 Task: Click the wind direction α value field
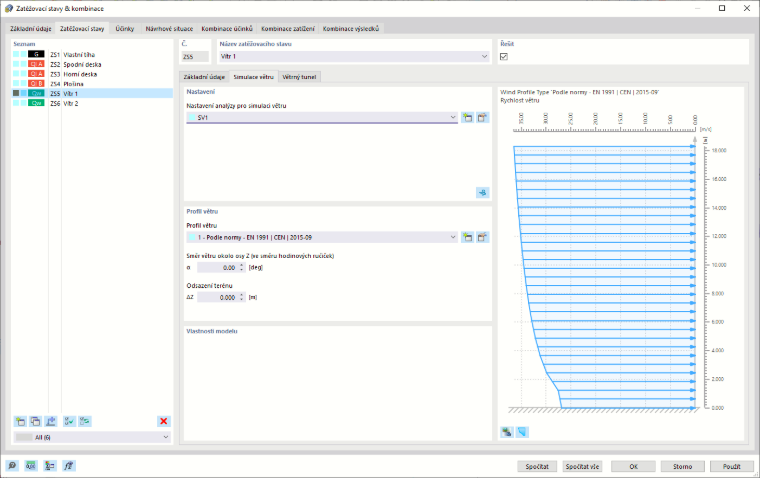218,268
